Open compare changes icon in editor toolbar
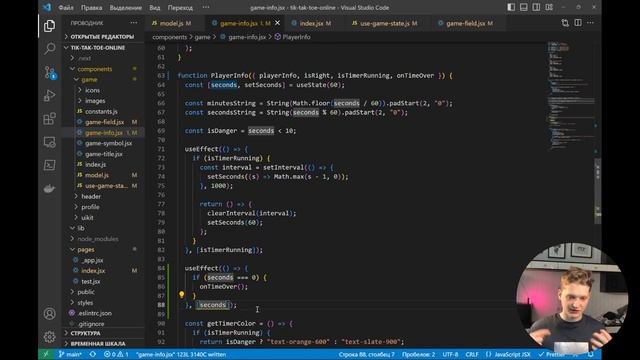 point(565,23)
